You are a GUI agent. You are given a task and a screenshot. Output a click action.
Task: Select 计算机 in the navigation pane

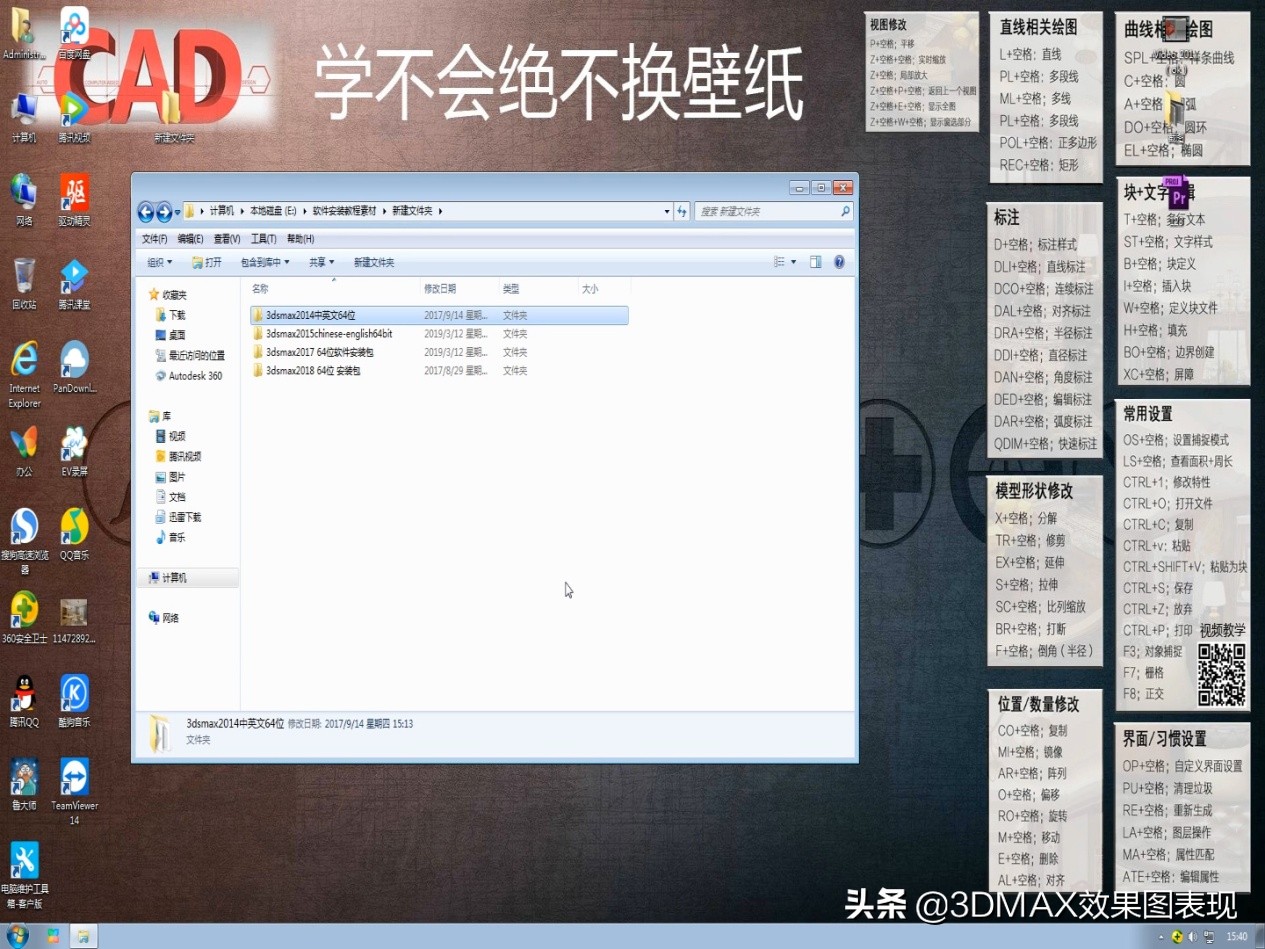(x=188, y=578)
